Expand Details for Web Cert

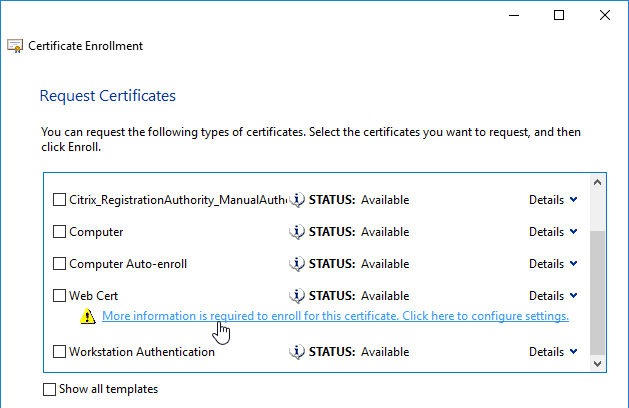553,296
